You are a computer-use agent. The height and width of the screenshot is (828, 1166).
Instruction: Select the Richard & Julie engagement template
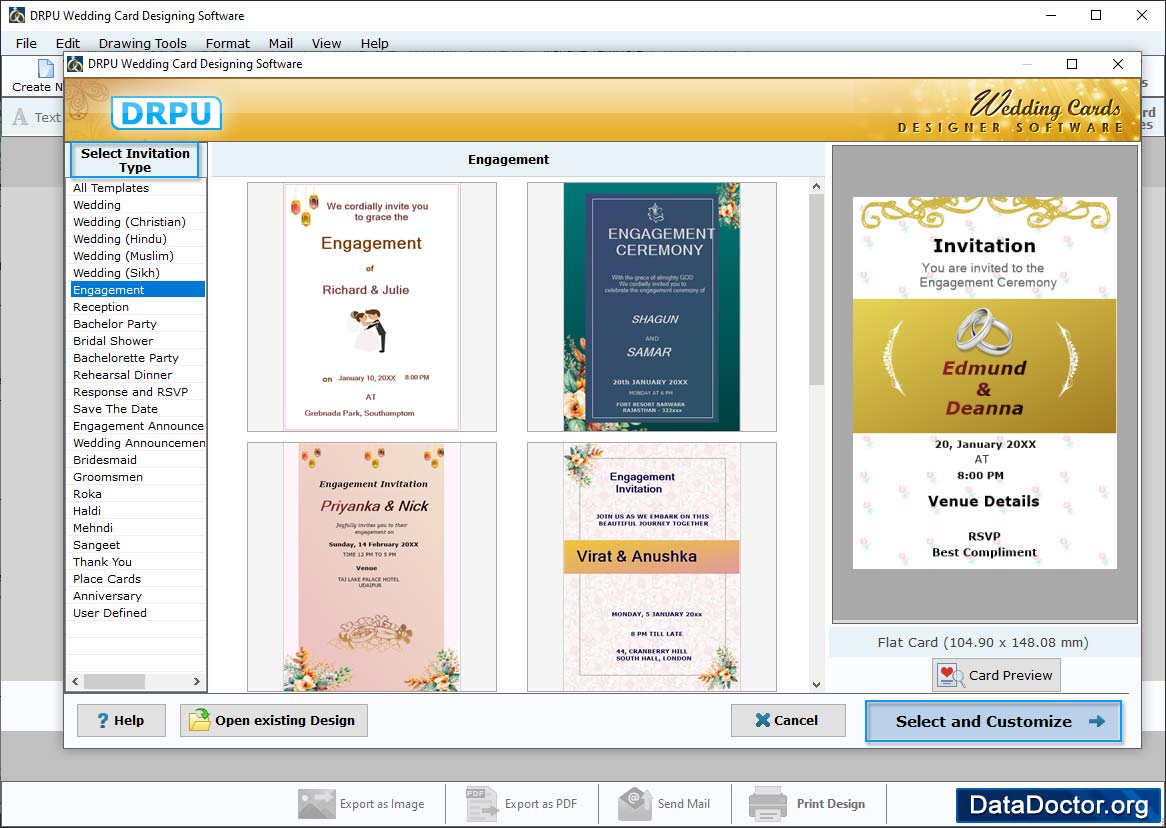[372, 307]
